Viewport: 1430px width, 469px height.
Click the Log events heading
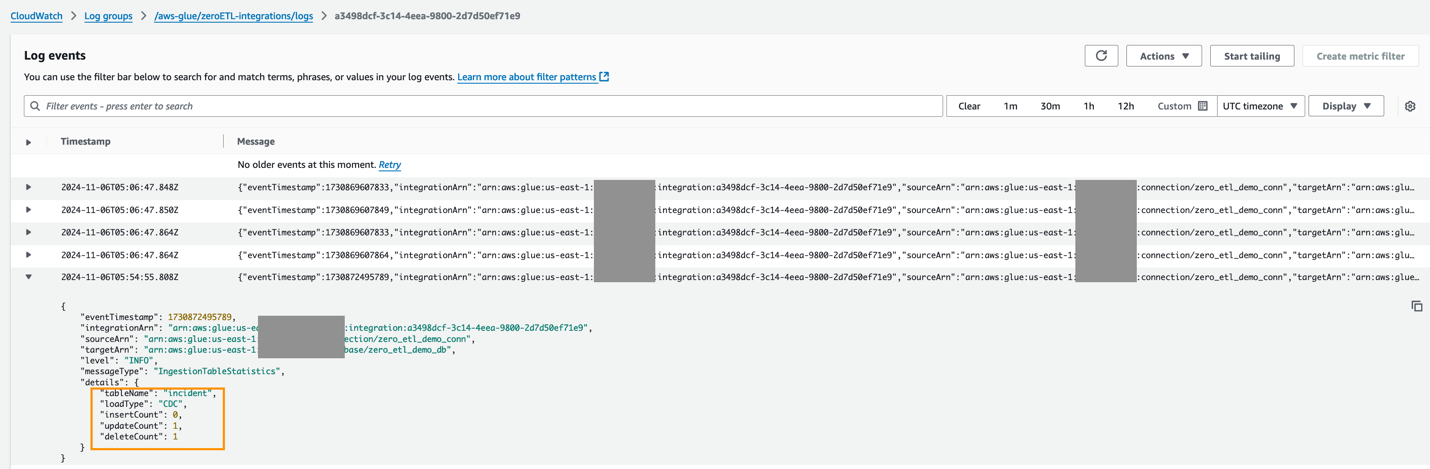(55, 56)
